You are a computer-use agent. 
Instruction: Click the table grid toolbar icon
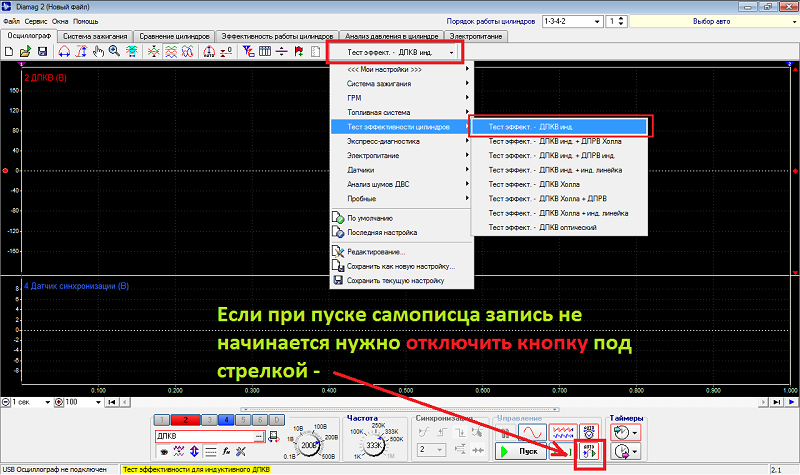pyautogui.click(x=265, y=52)
